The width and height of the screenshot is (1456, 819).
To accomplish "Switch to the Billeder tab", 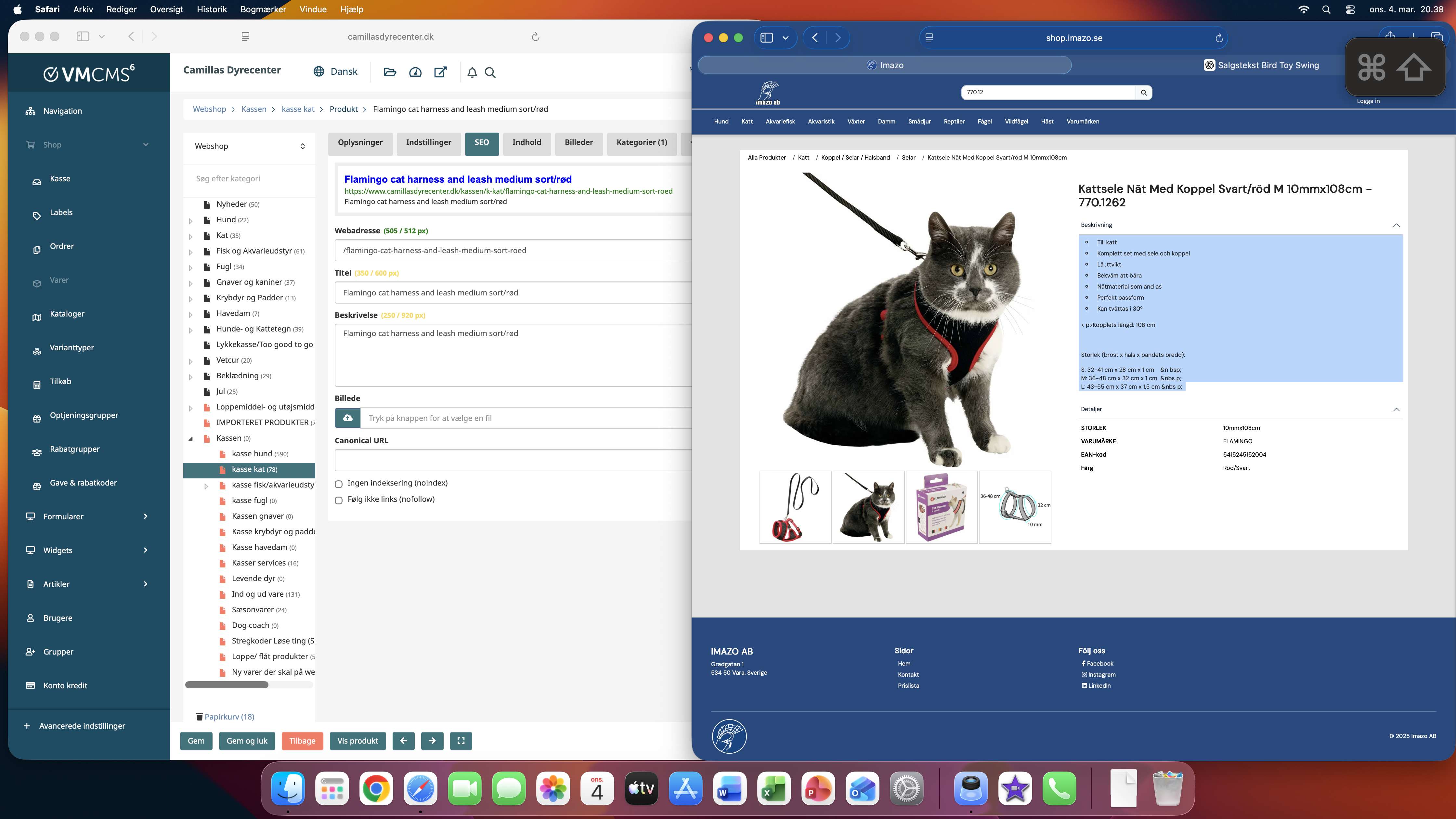I will click(x=578, y=142).
